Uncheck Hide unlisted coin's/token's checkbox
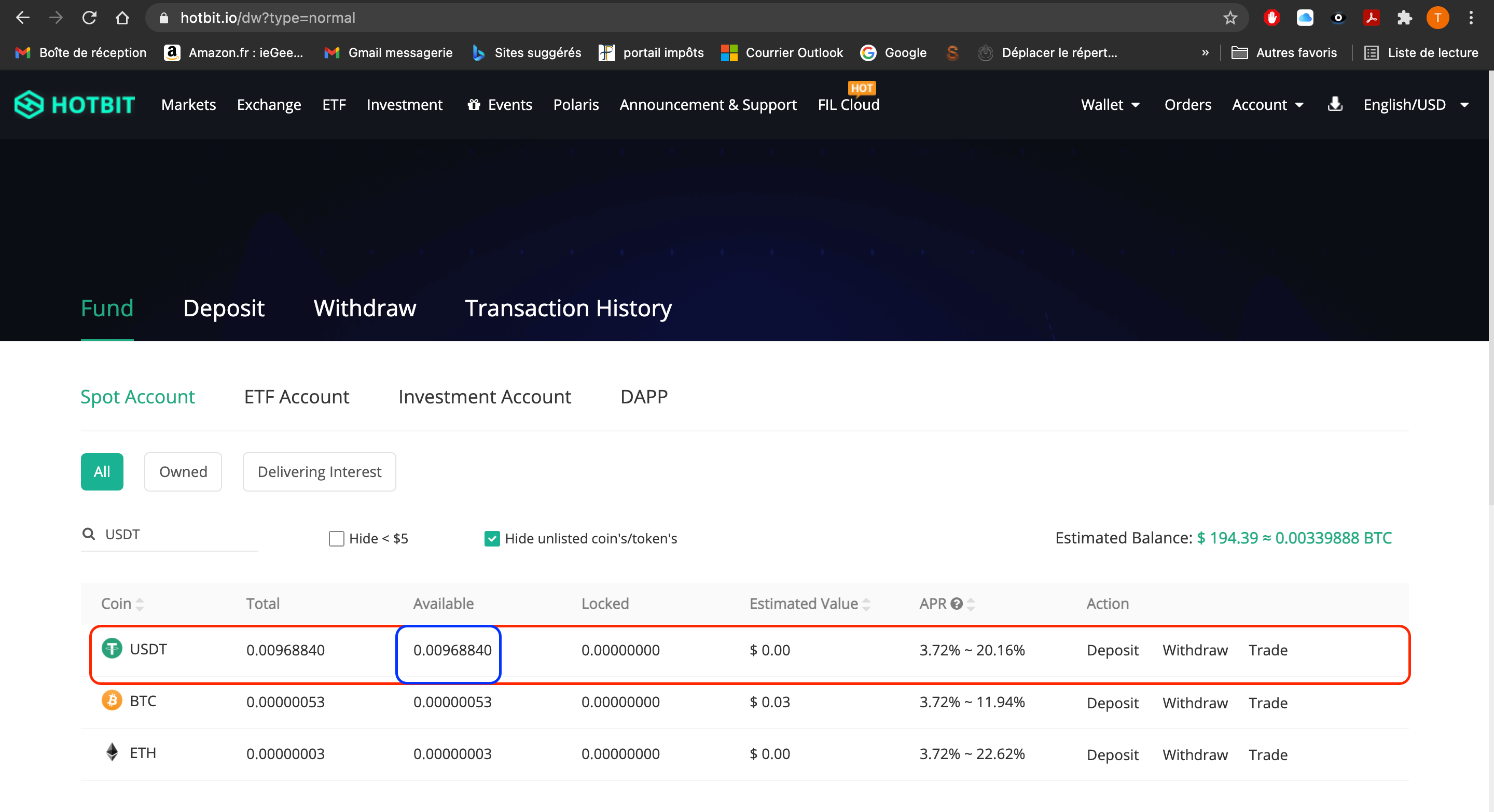The height and width of the screenshot is (812, 1494). click(492, 538)
